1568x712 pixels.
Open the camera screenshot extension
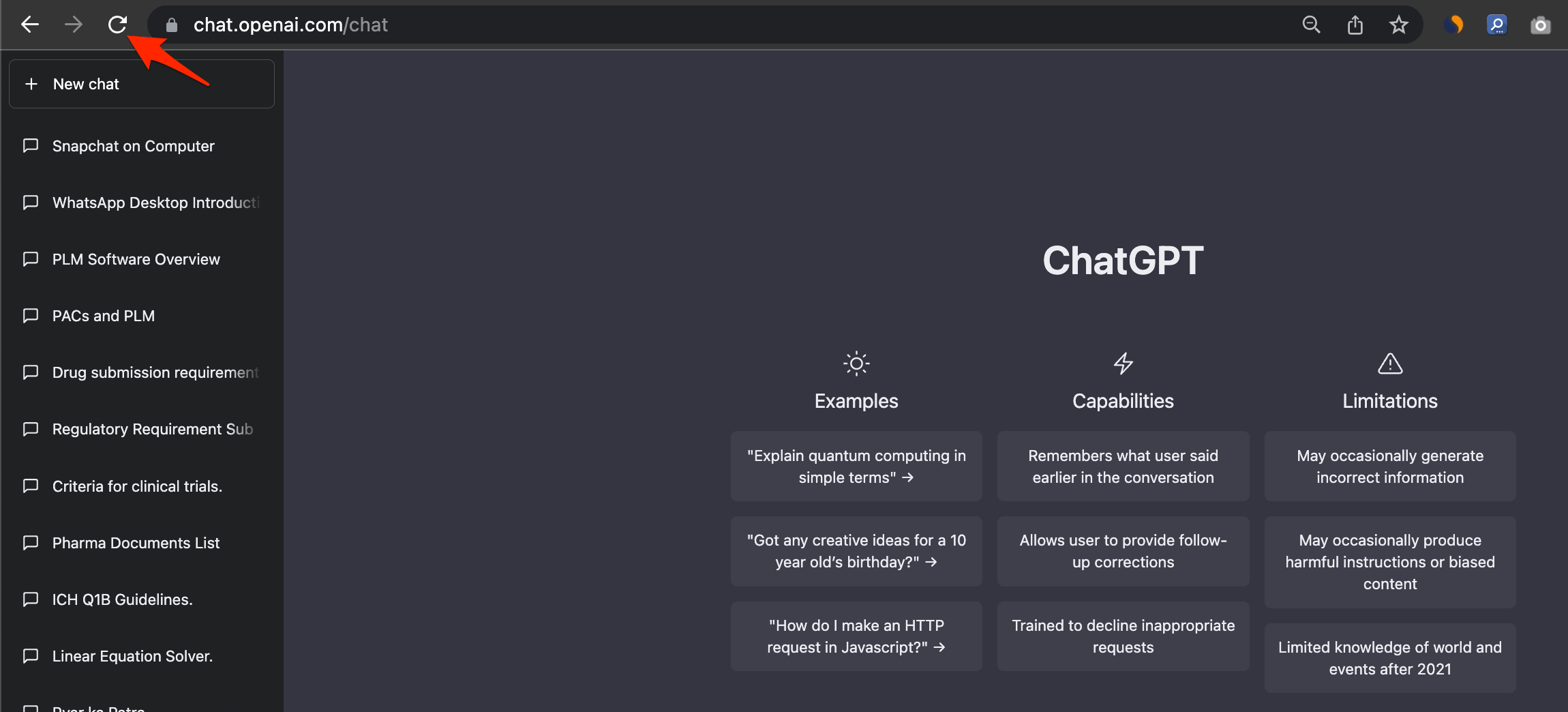[1541, 24]
